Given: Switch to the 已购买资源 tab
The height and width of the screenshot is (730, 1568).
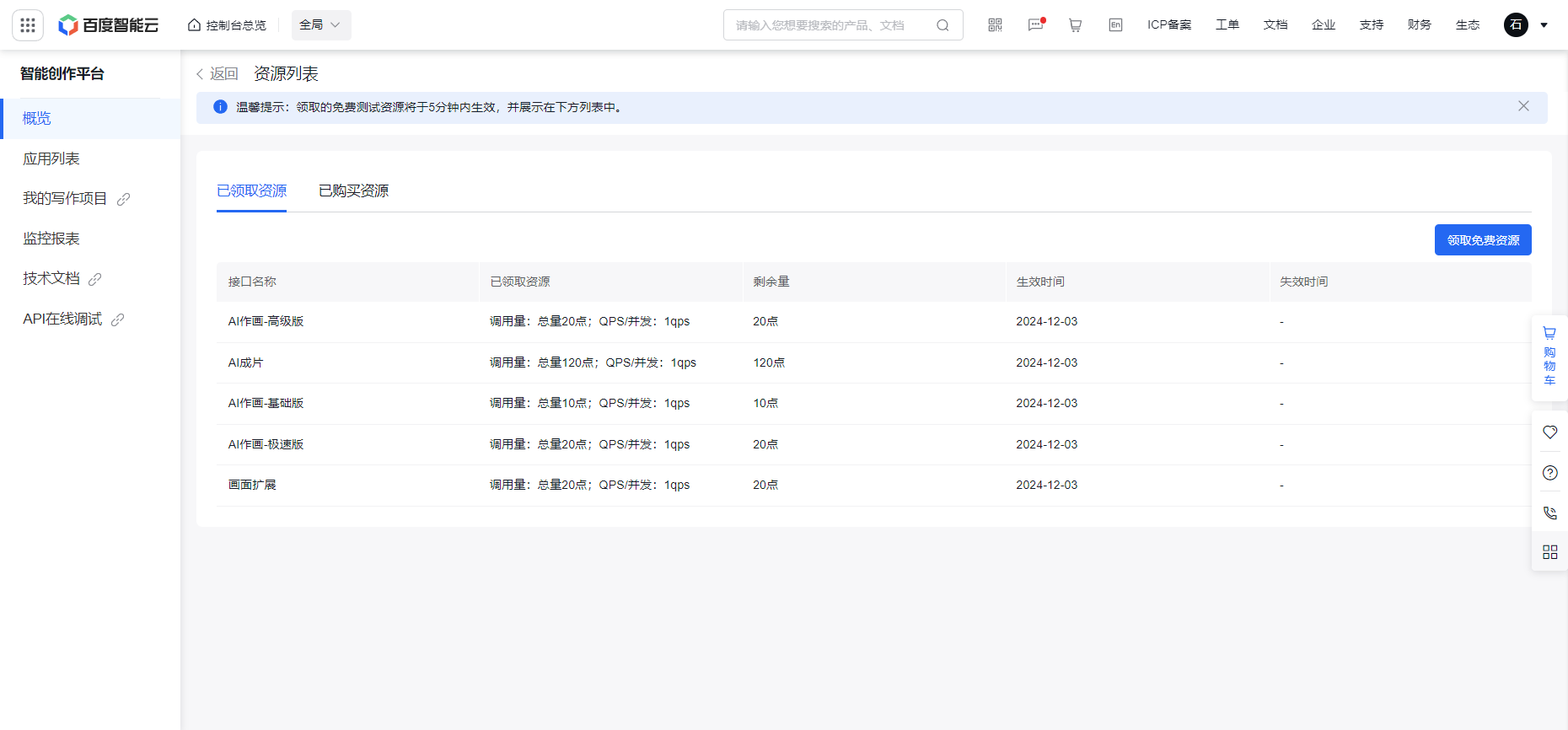Looking at the screenshot, I should 353,191.
